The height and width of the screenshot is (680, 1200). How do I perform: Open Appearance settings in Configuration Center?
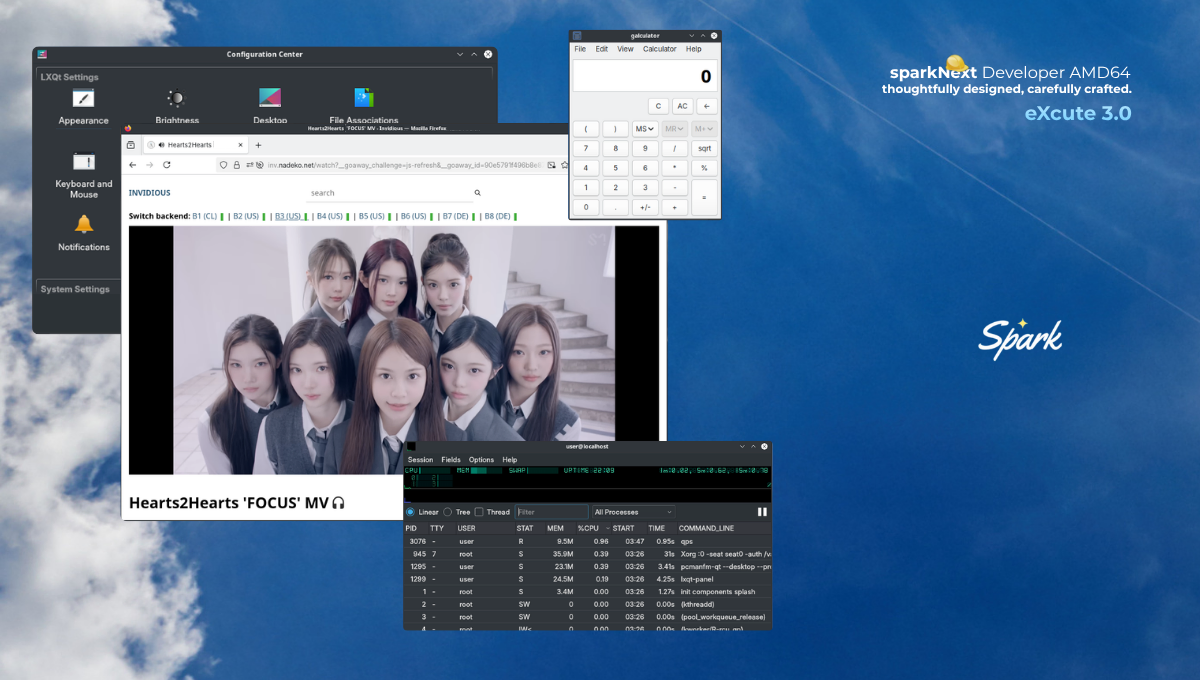83,108
